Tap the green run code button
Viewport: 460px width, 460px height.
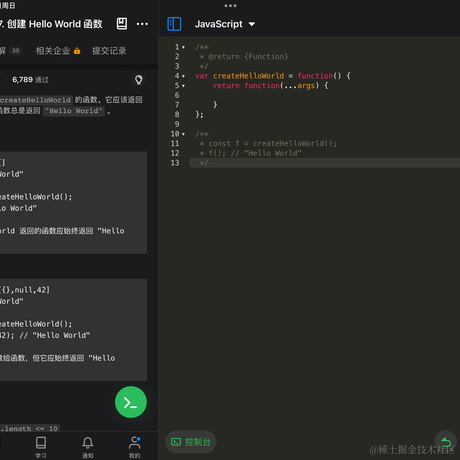(131, 402)
